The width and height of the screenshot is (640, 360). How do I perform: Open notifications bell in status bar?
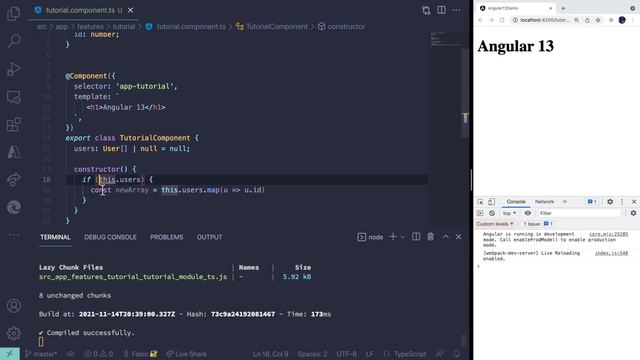pyautogui.click(x=457, y=353)
